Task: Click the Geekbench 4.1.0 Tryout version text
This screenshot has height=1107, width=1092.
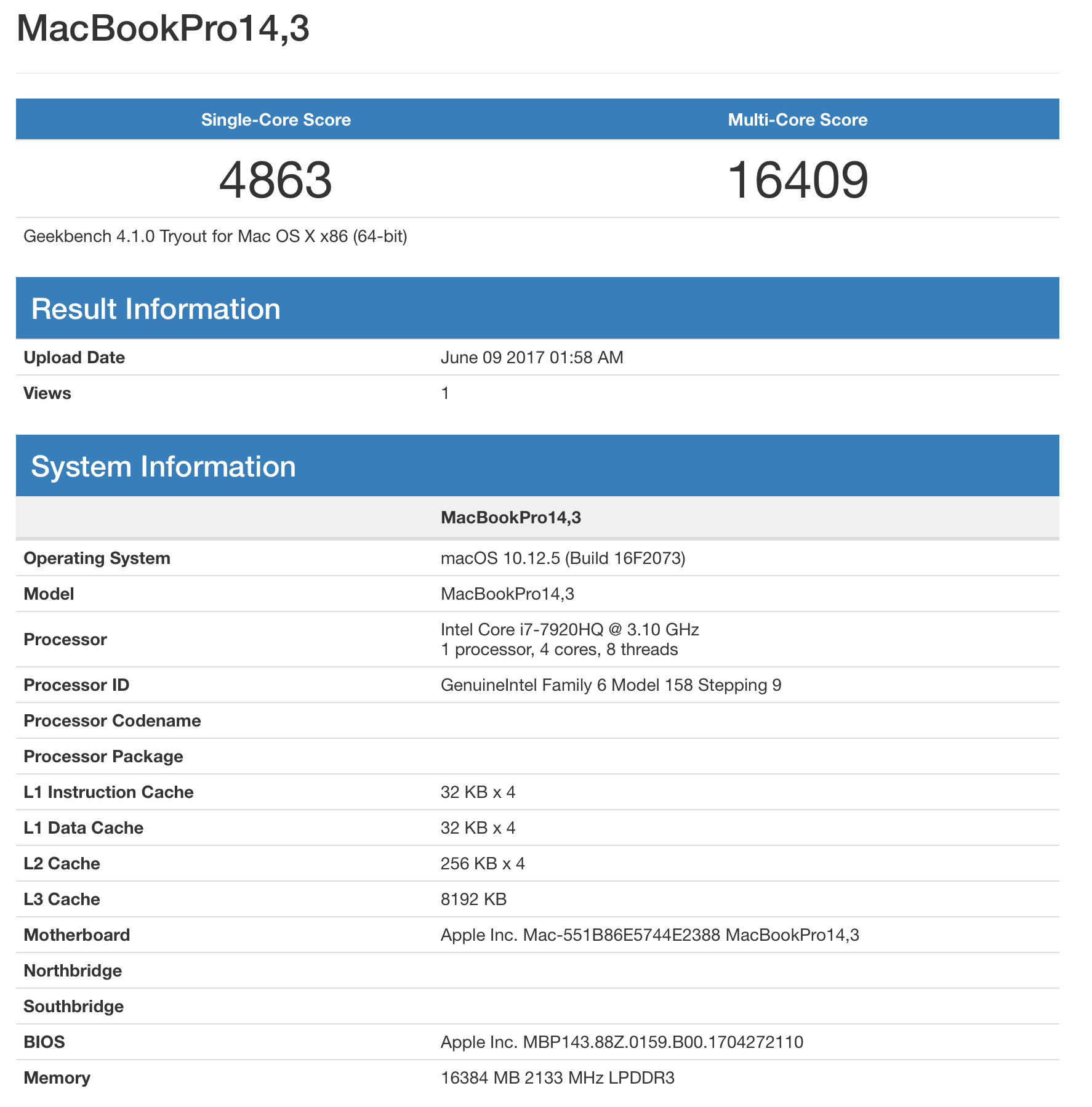Action: 215,236
